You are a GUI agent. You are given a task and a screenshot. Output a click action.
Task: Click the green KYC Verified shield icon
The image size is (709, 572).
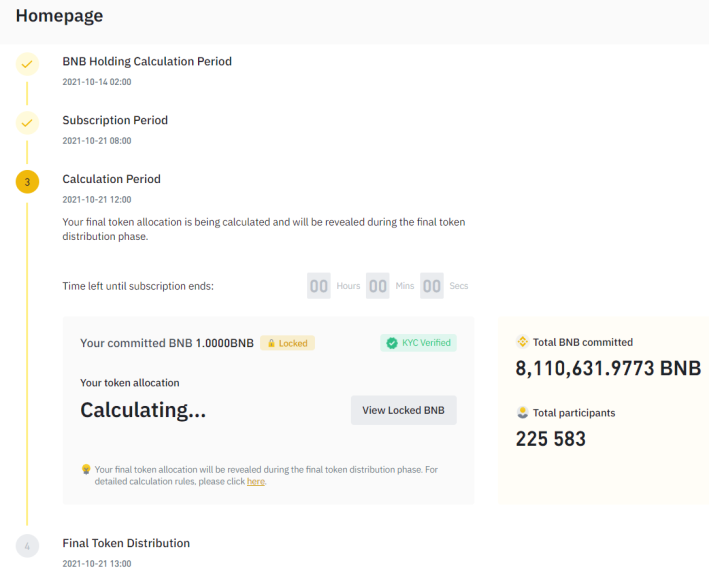coord(392,343)
